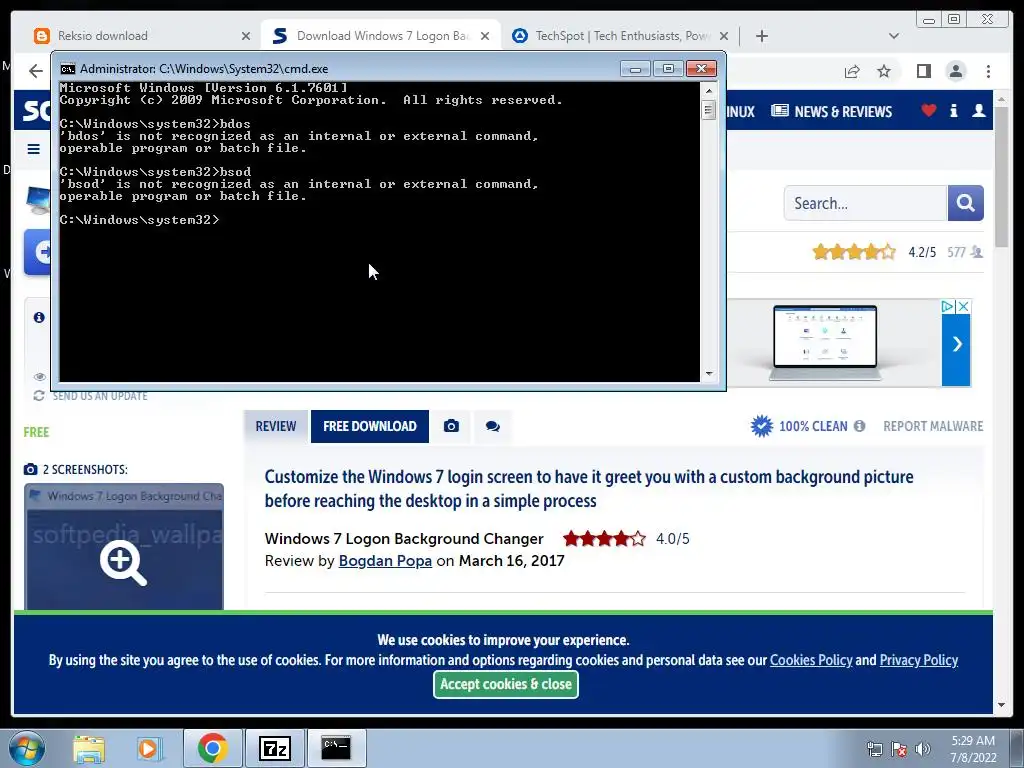Switch to Chrome in taskbar
This screenshot has height=768, width=1024.
[212, 748]
